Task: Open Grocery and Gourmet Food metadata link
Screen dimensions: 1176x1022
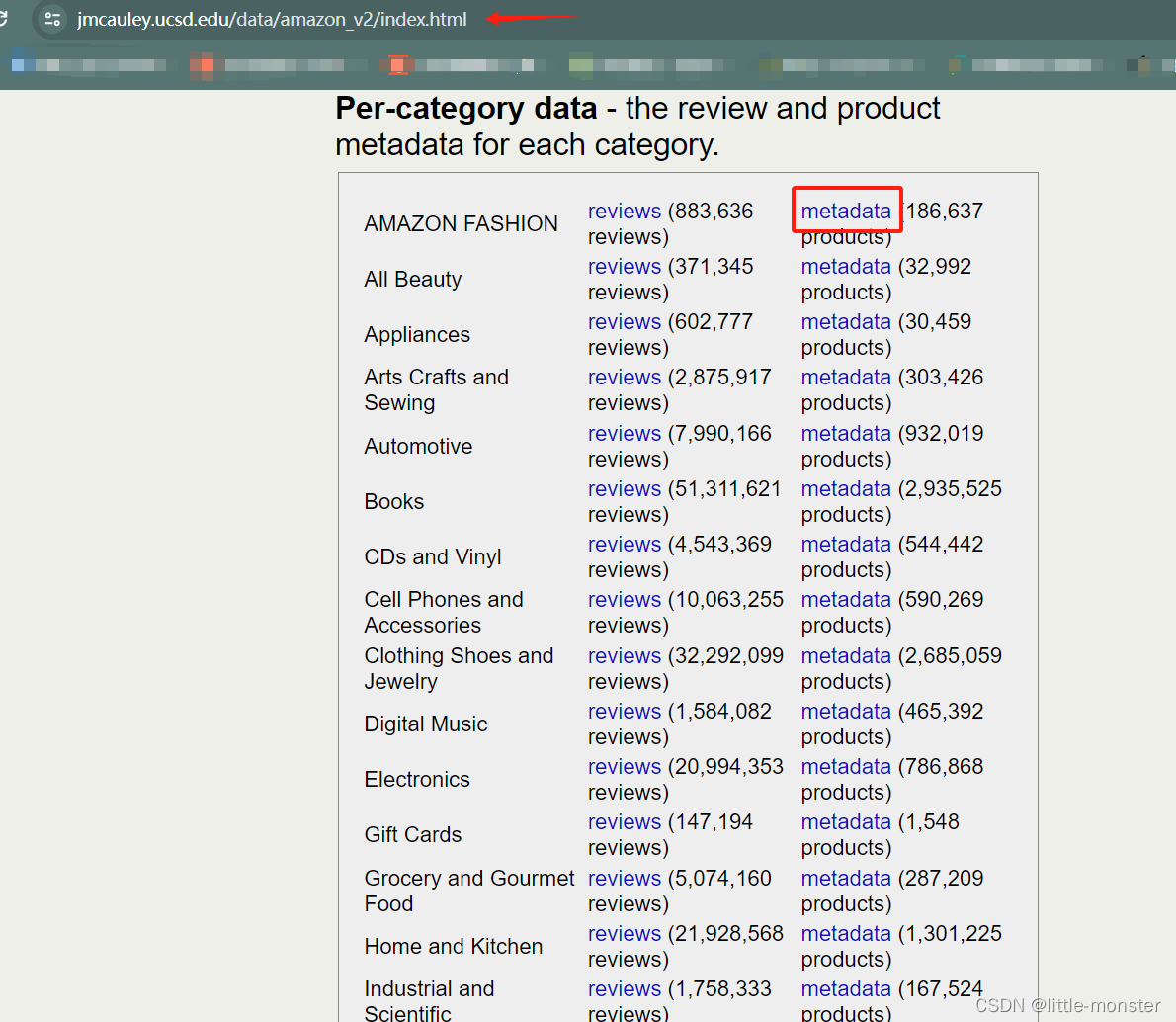Action: click(845, 878)
